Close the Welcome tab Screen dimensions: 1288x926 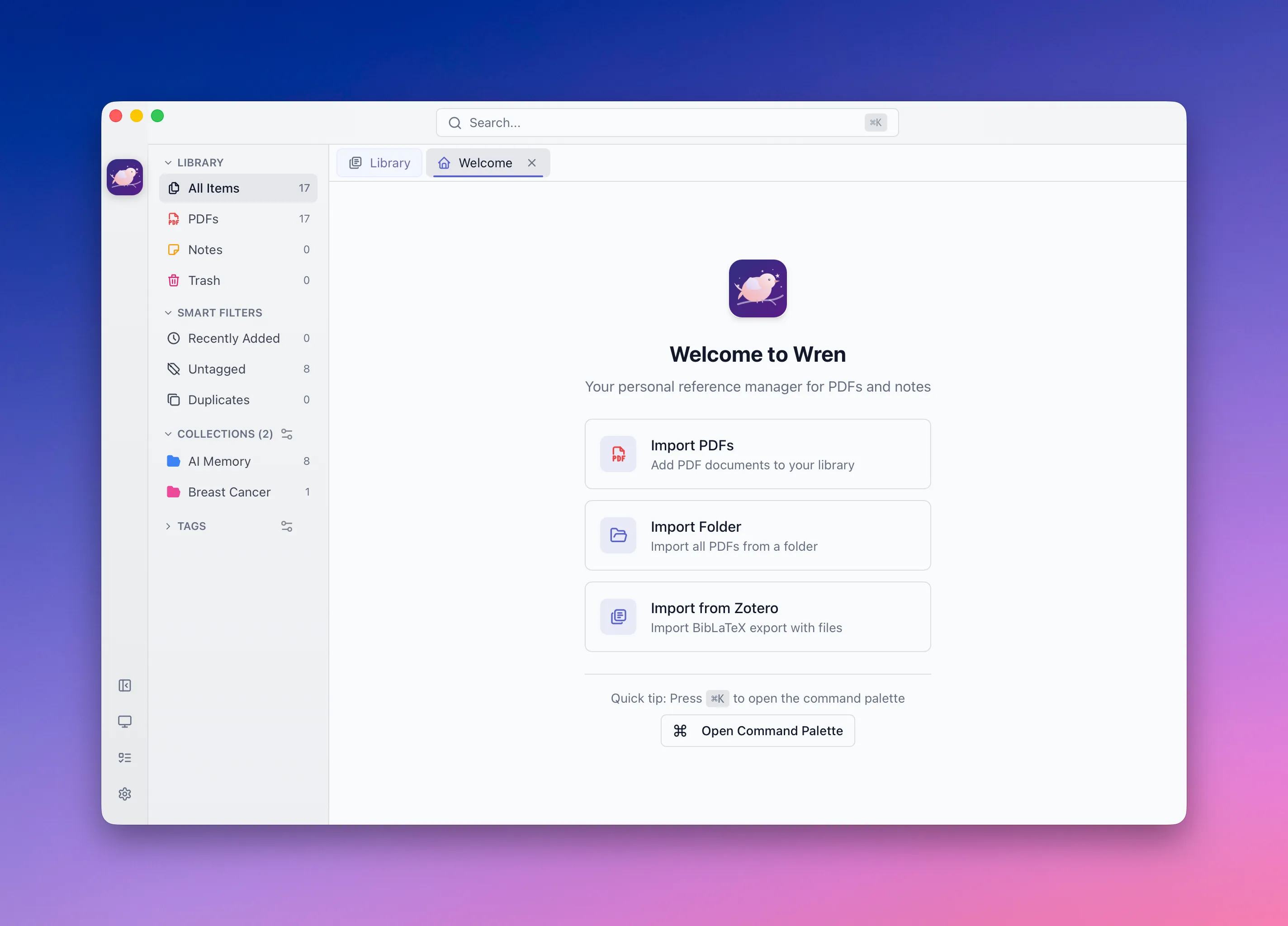pos(532,163)
